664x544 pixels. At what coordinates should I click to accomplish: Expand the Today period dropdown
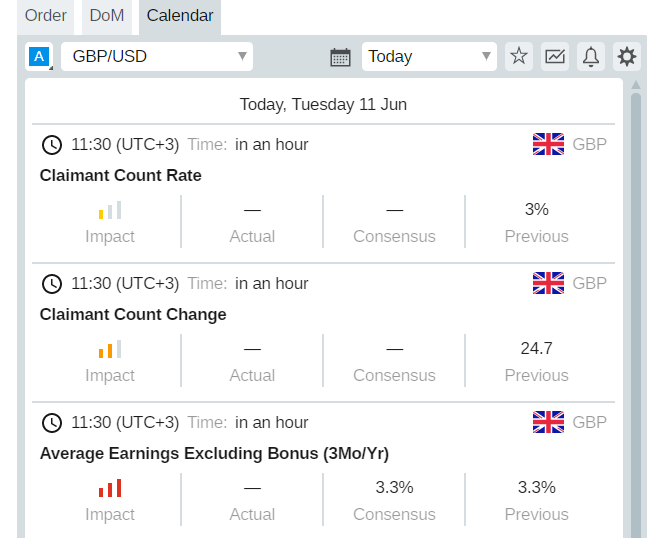429,56
